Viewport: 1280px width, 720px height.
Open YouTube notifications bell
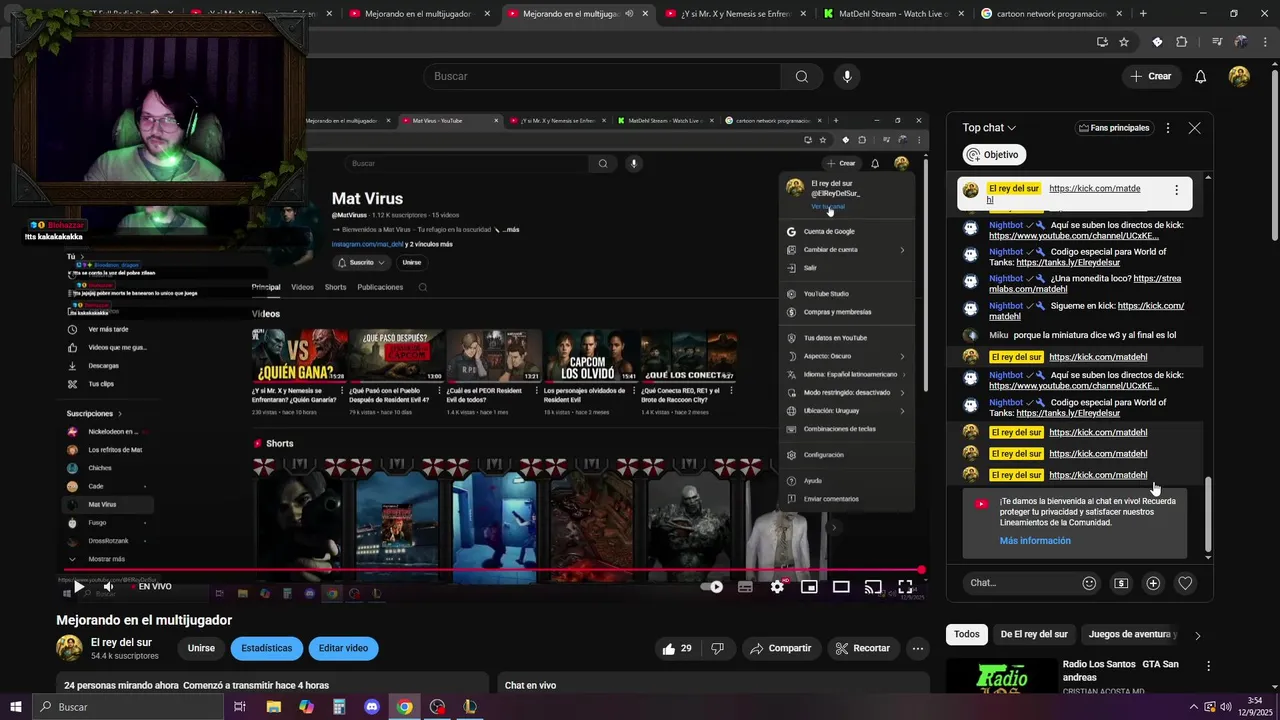coord(1200,76)
